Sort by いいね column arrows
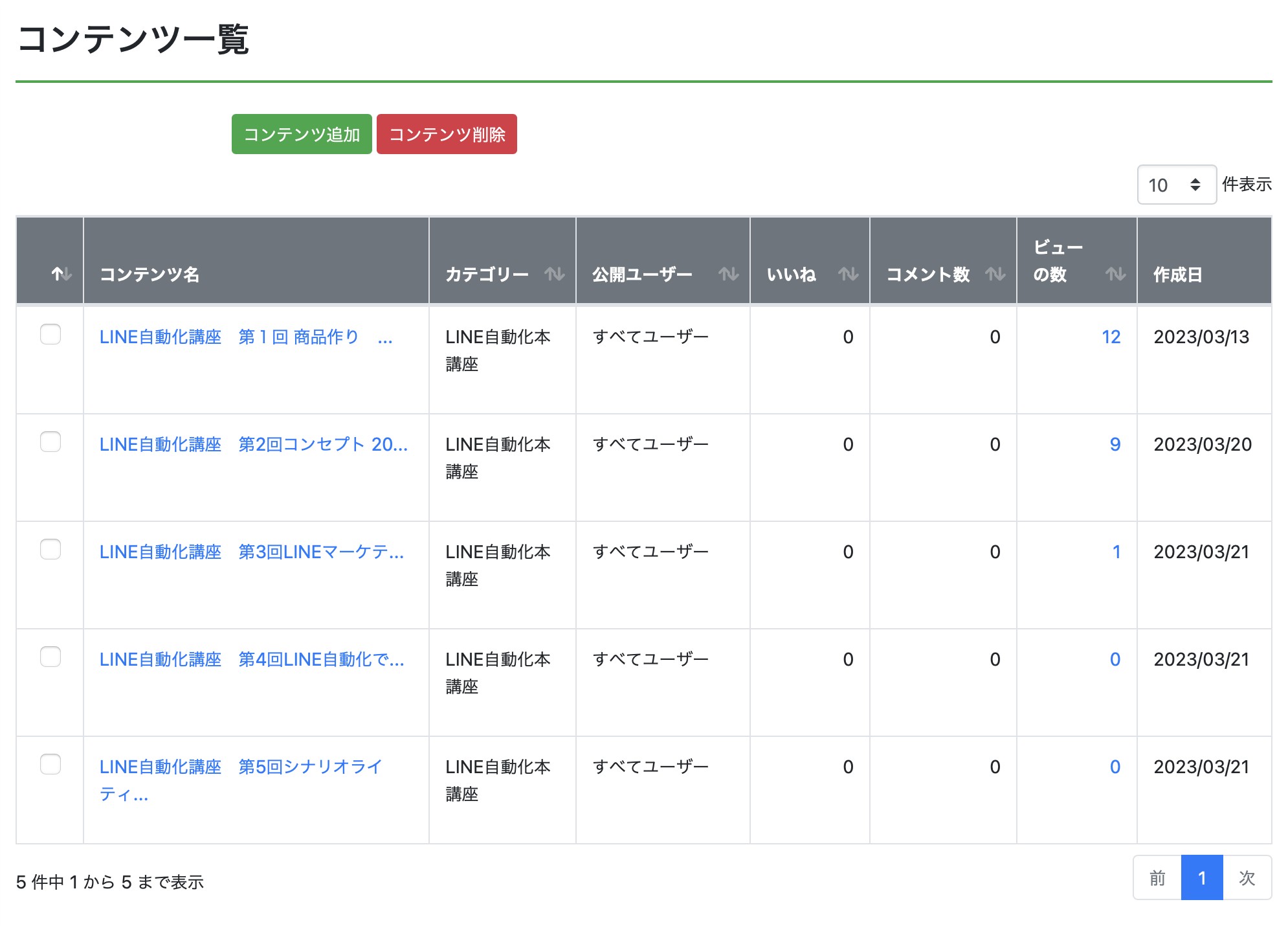Viewport: 1288px width, 926px height. point(849,274)
